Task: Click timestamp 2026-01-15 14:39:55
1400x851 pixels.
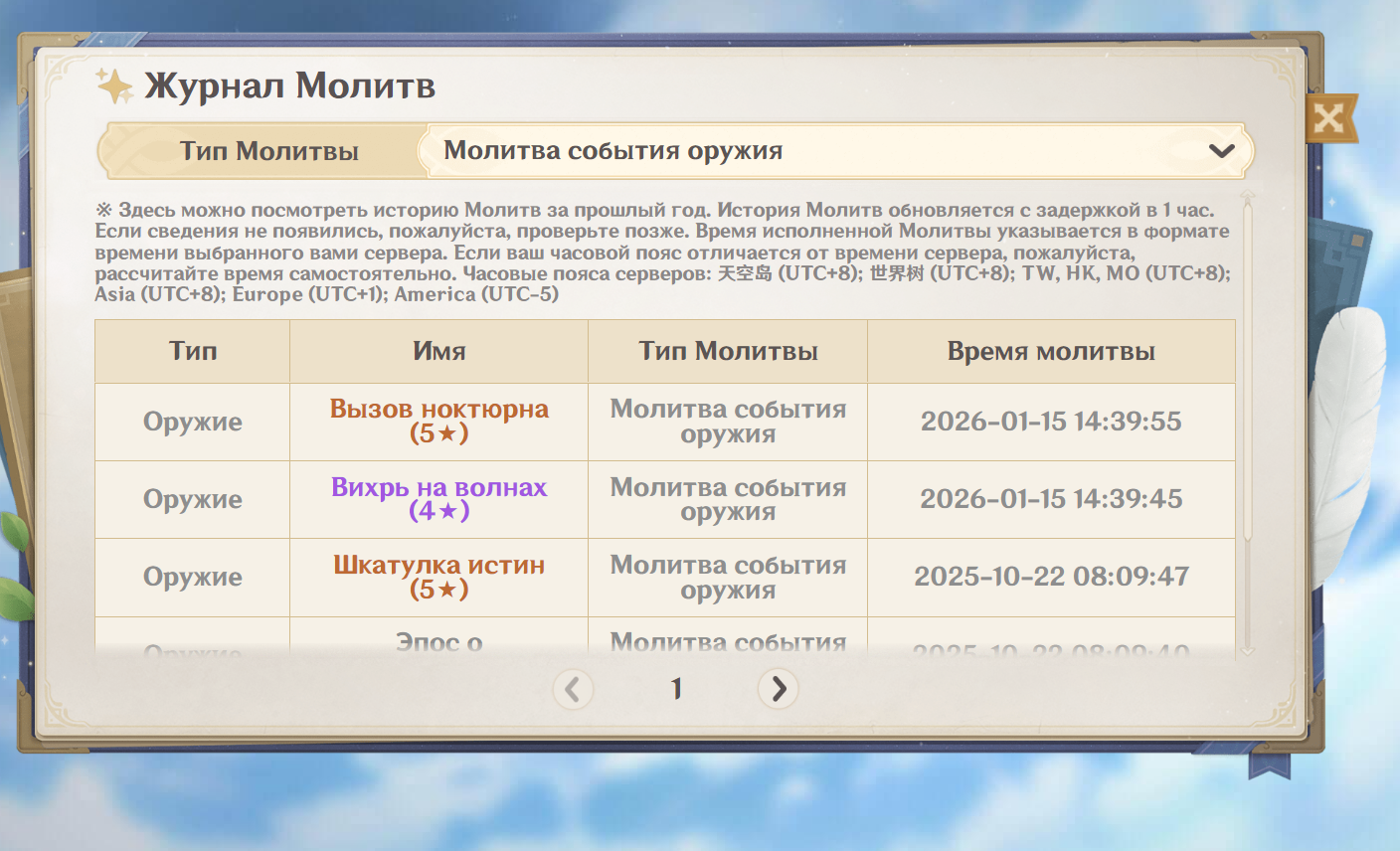Action: point(1051,422)
